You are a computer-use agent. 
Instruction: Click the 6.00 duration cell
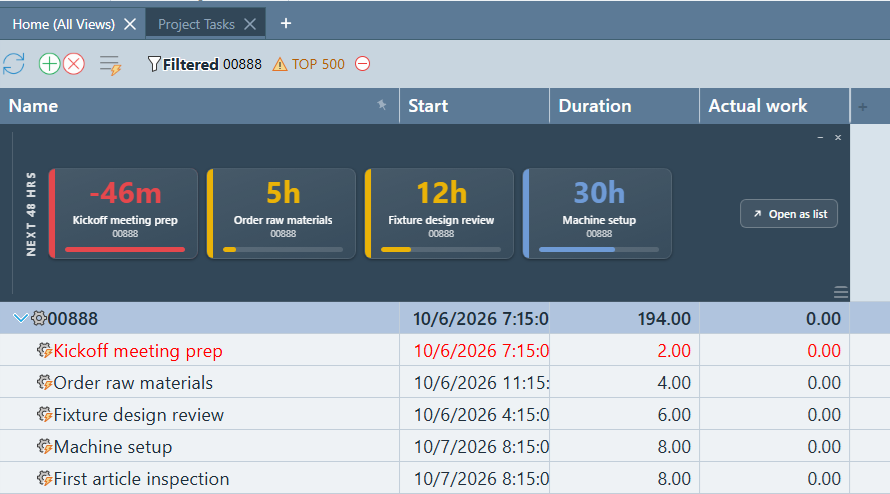pos(624,415)
